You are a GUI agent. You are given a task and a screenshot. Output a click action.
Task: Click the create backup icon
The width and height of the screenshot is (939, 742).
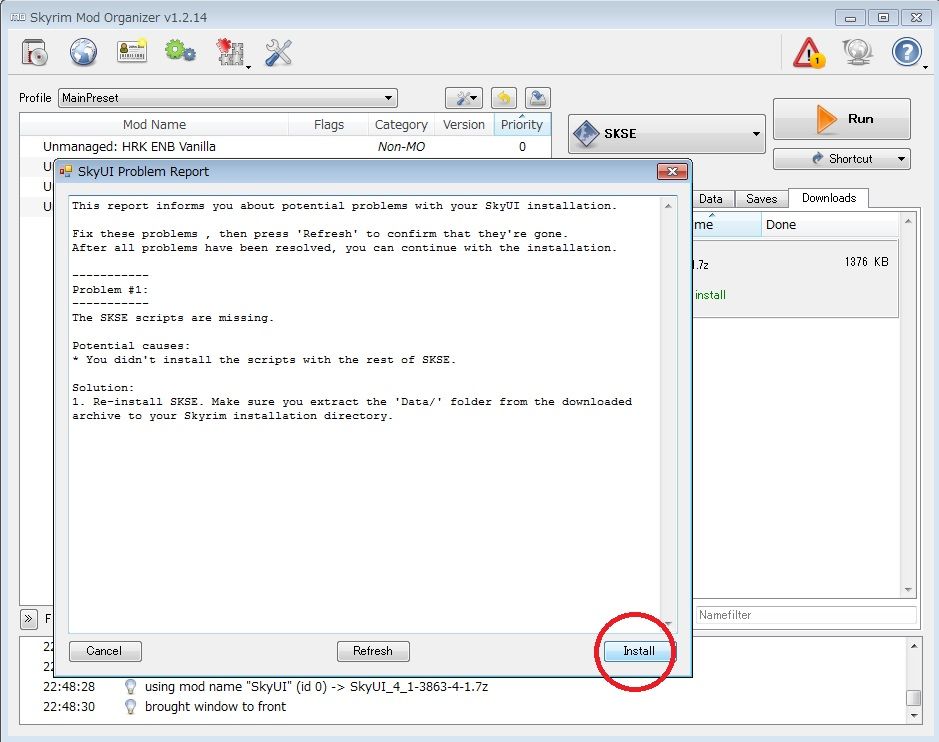538,98
